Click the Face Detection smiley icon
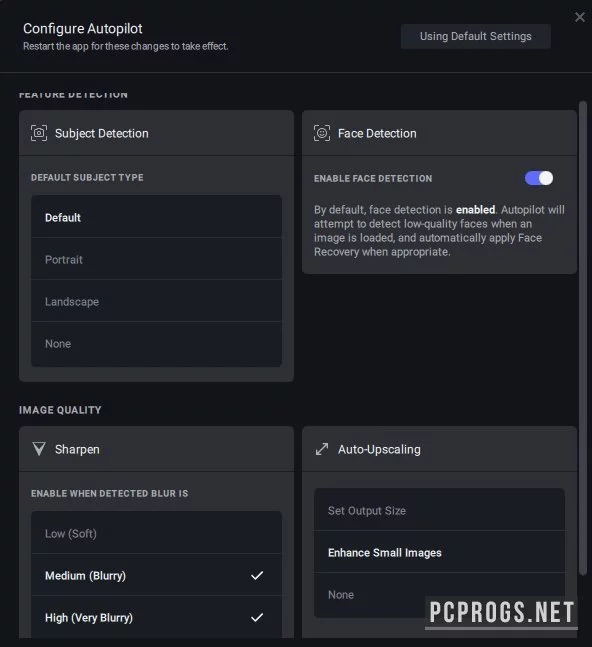Viewport: 592px width, 647px height. pyautogui.click(x=322, y=133)
